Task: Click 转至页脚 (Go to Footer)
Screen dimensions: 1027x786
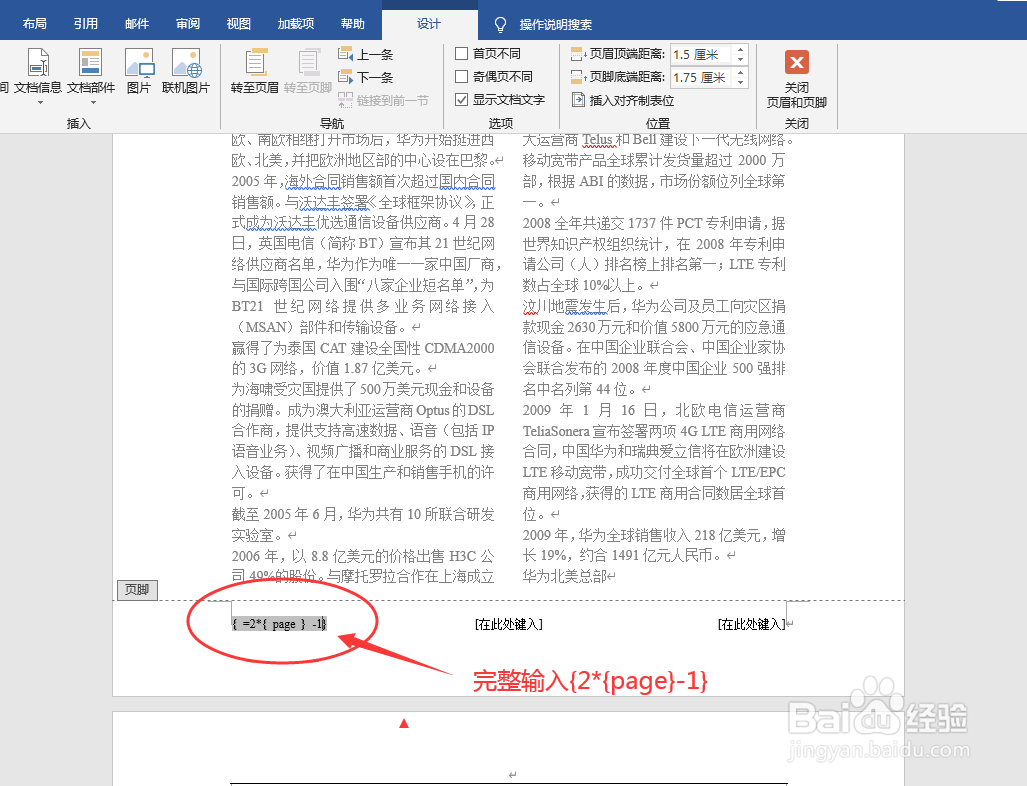Action: (x=308, y=71)
